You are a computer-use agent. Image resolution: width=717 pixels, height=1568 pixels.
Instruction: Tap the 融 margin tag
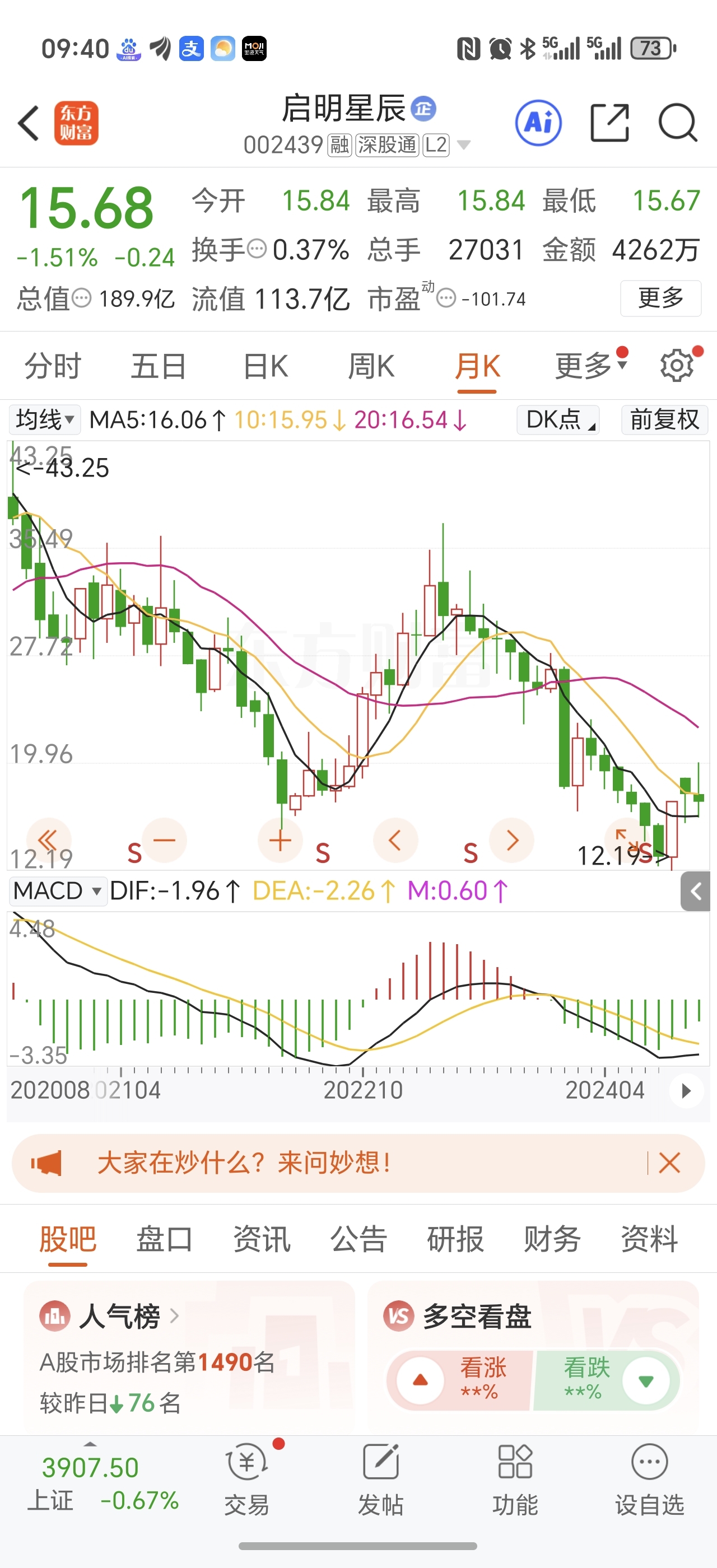pyautogui.click(x=339, y=145)
